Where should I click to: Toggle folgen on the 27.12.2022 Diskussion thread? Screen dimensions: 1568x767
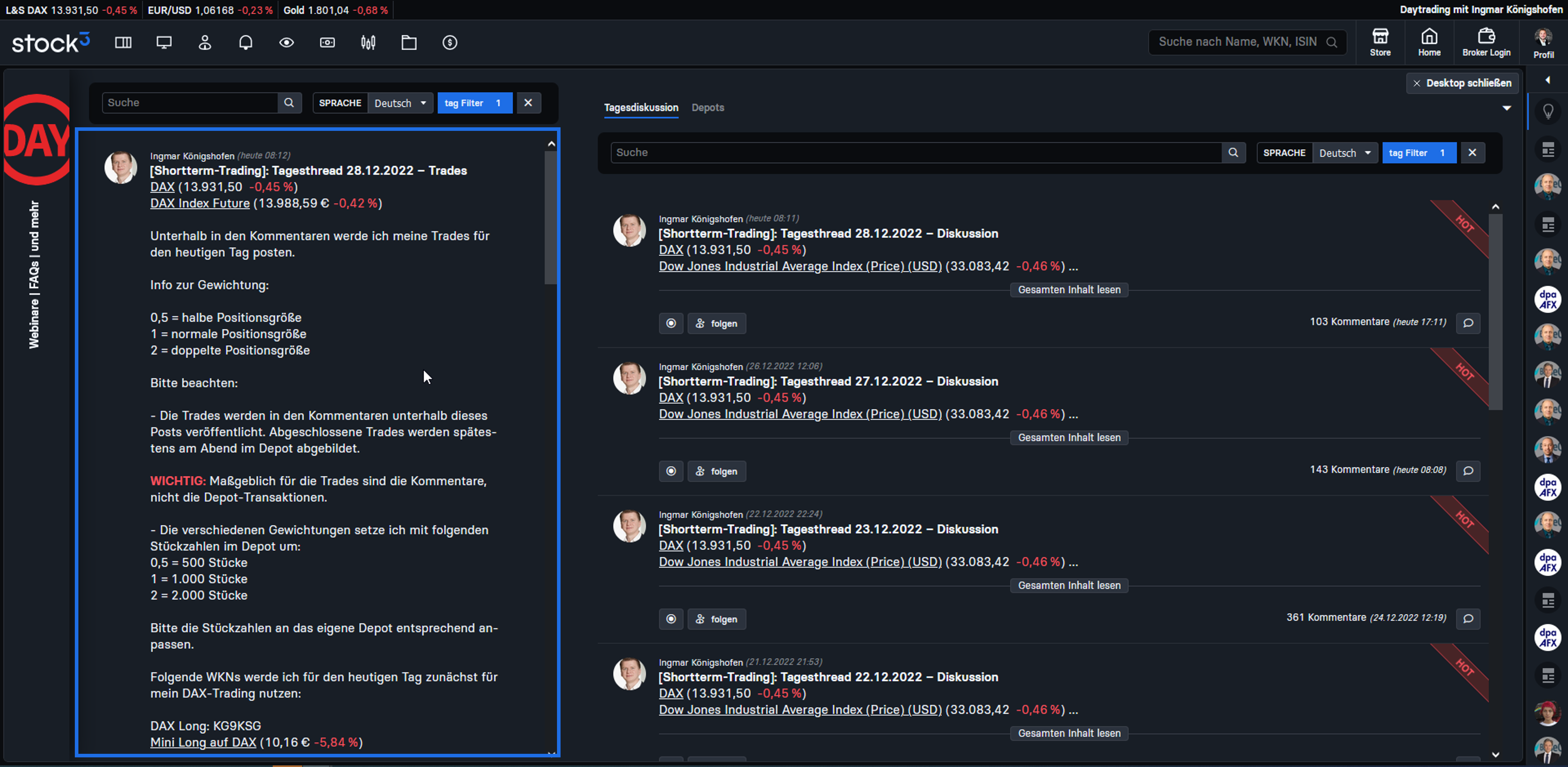tap(716, 471)
